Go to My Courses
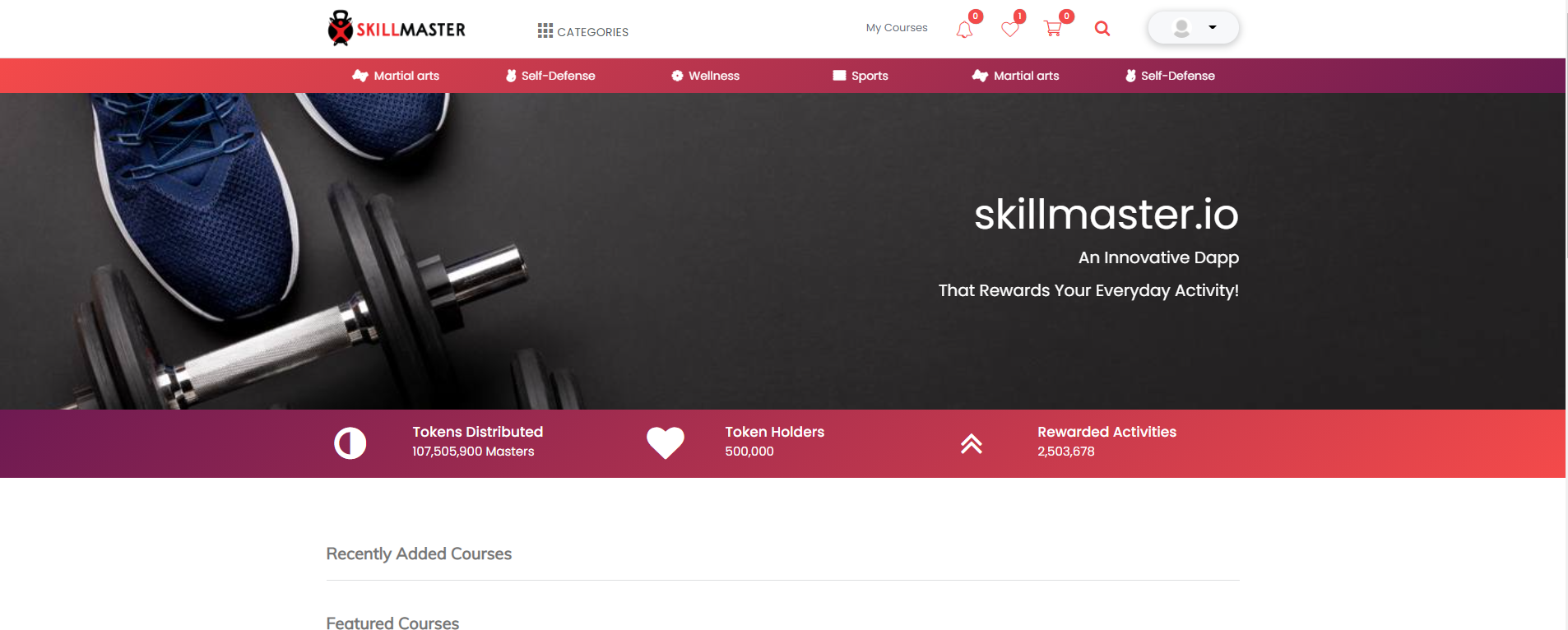 897,27
